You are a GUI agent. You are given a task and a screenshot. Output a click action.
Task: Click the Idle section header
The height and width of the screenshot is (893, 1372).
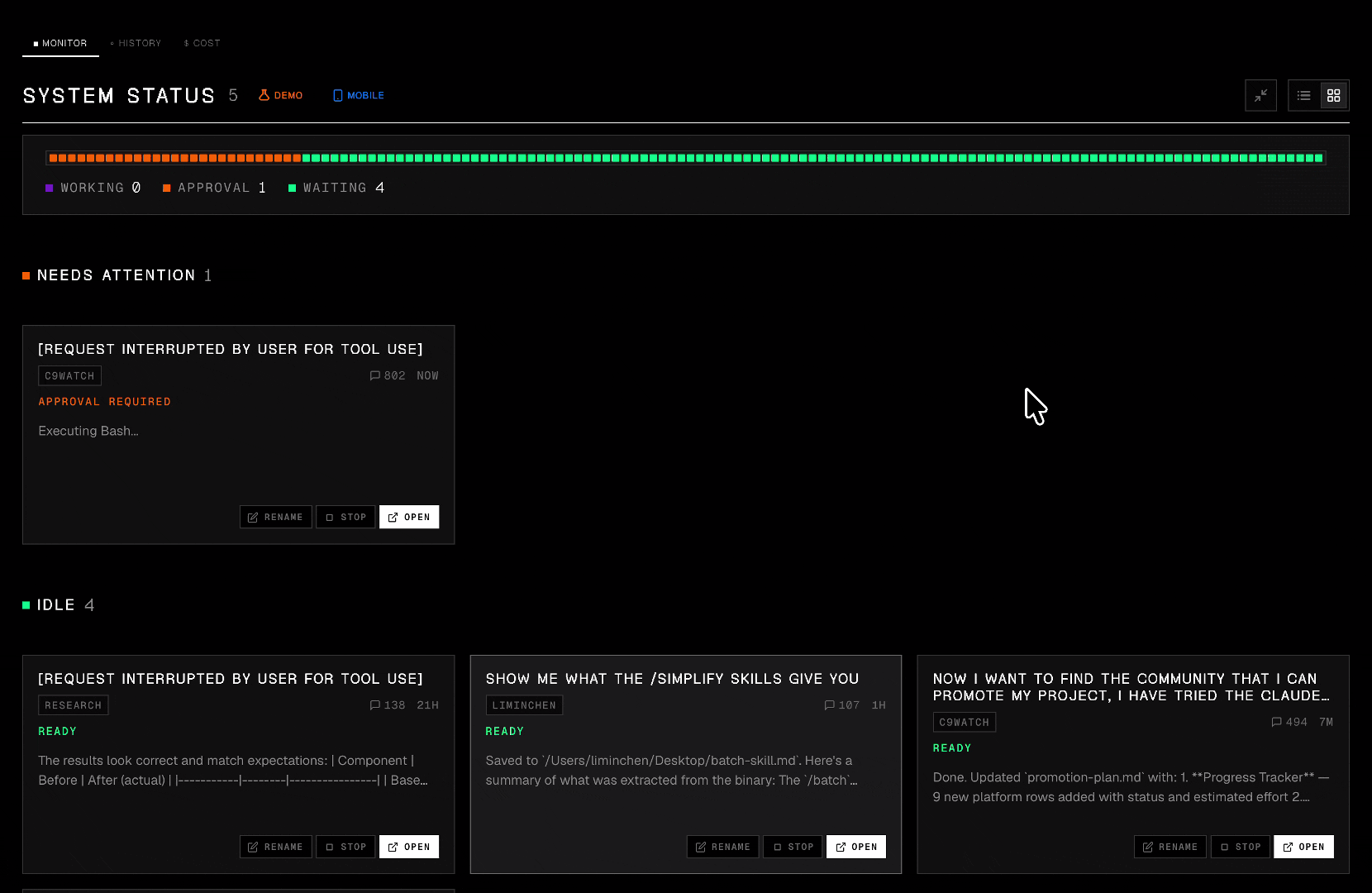(58, 605)
